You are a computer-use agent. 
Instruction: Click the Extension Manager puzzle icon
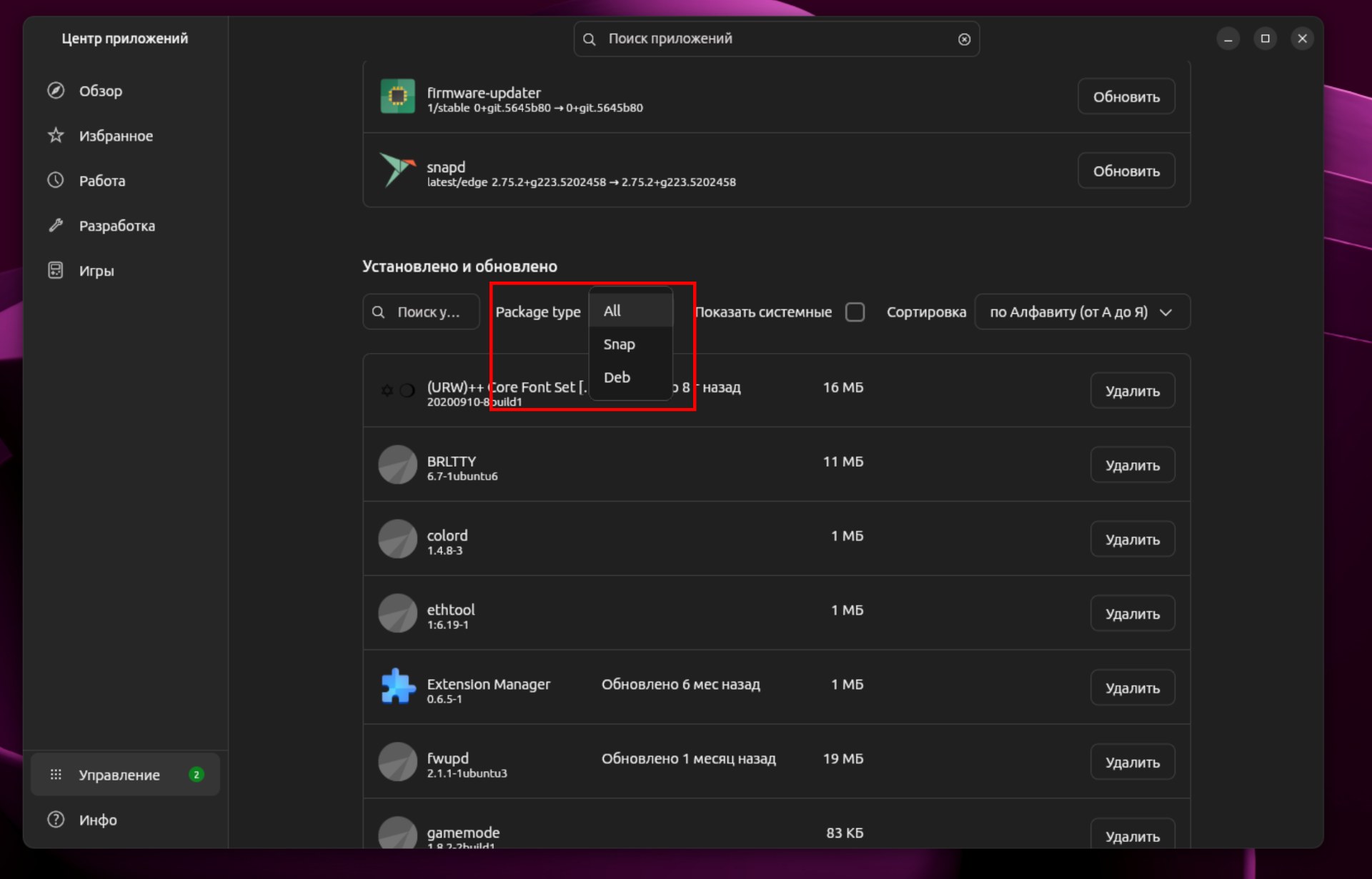(x=398, y=687)
